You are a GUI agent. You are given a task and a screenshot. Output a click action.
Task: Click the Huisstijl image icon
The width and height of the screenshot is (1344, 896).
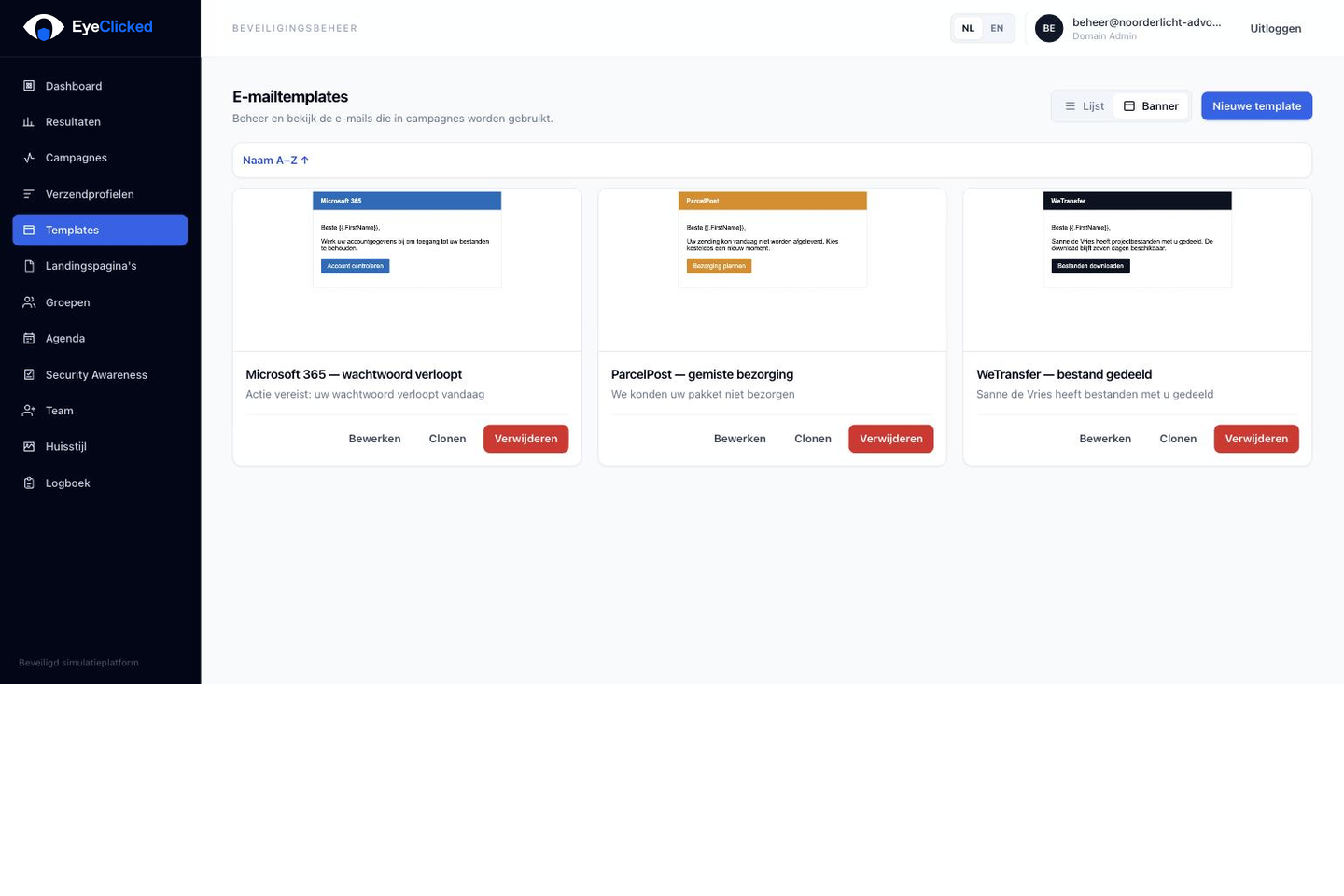point(29,447)
